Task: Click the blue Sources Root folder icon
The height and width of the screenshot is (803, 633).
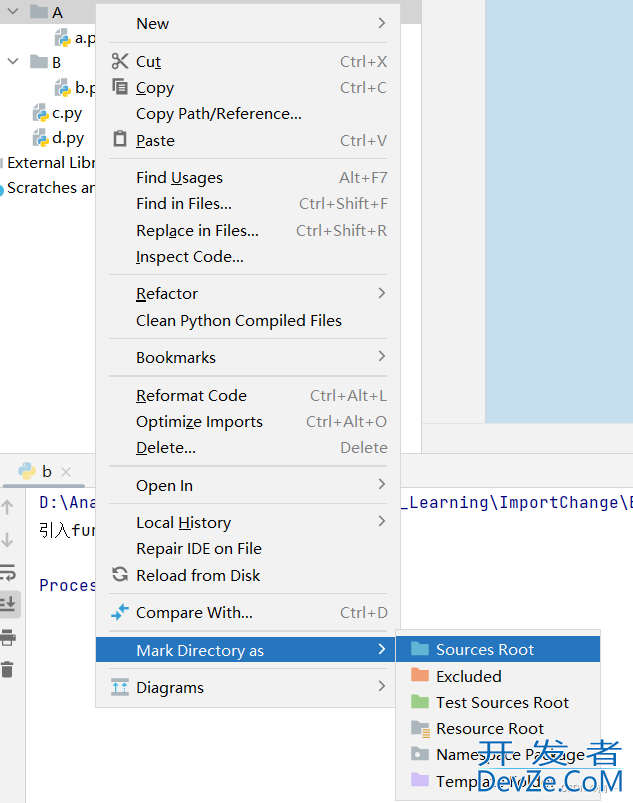Action: point(420,649)
